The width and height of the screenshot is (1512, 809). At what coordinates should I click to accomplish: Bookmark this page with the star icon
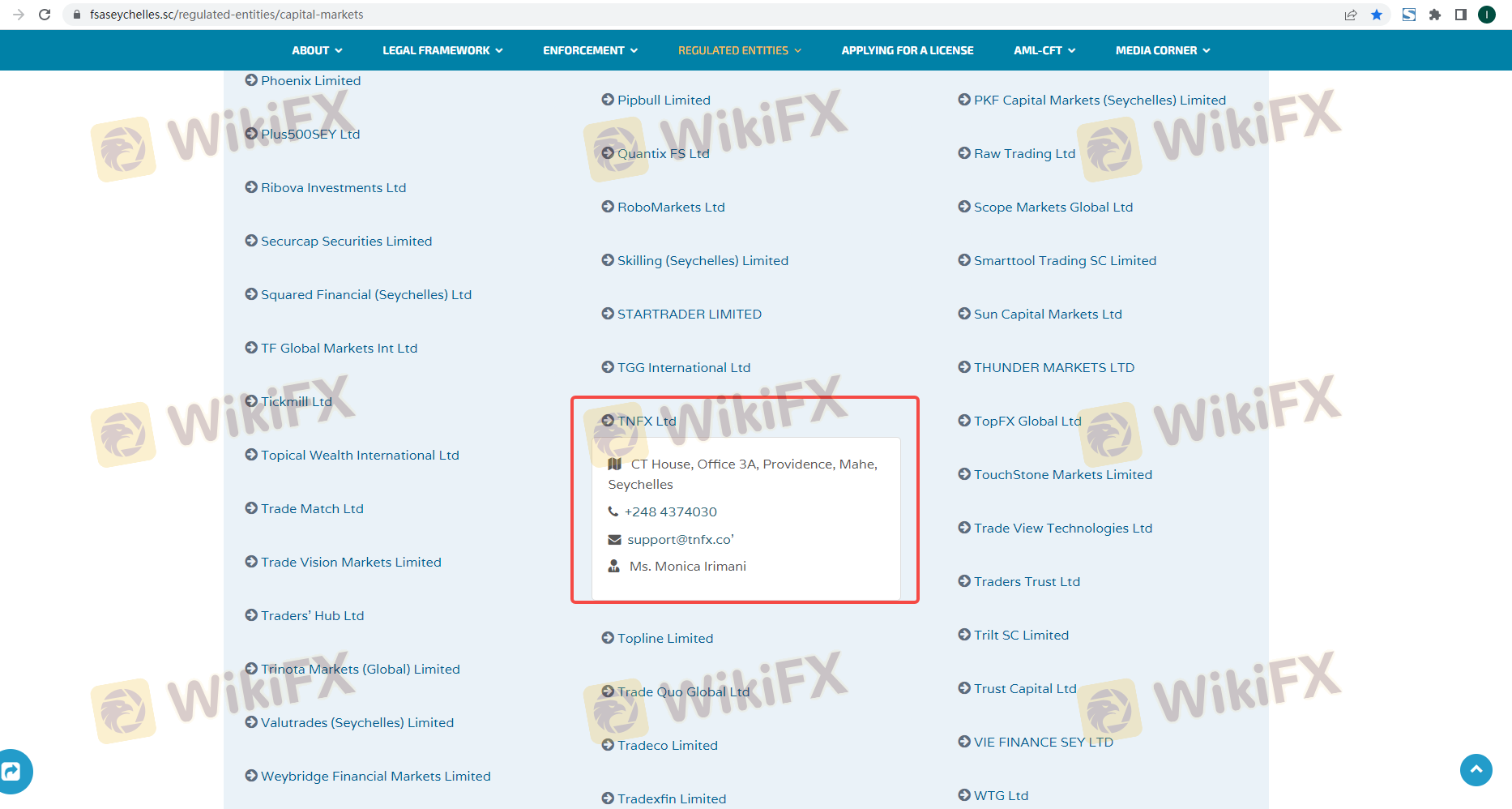pos(1377,15)
